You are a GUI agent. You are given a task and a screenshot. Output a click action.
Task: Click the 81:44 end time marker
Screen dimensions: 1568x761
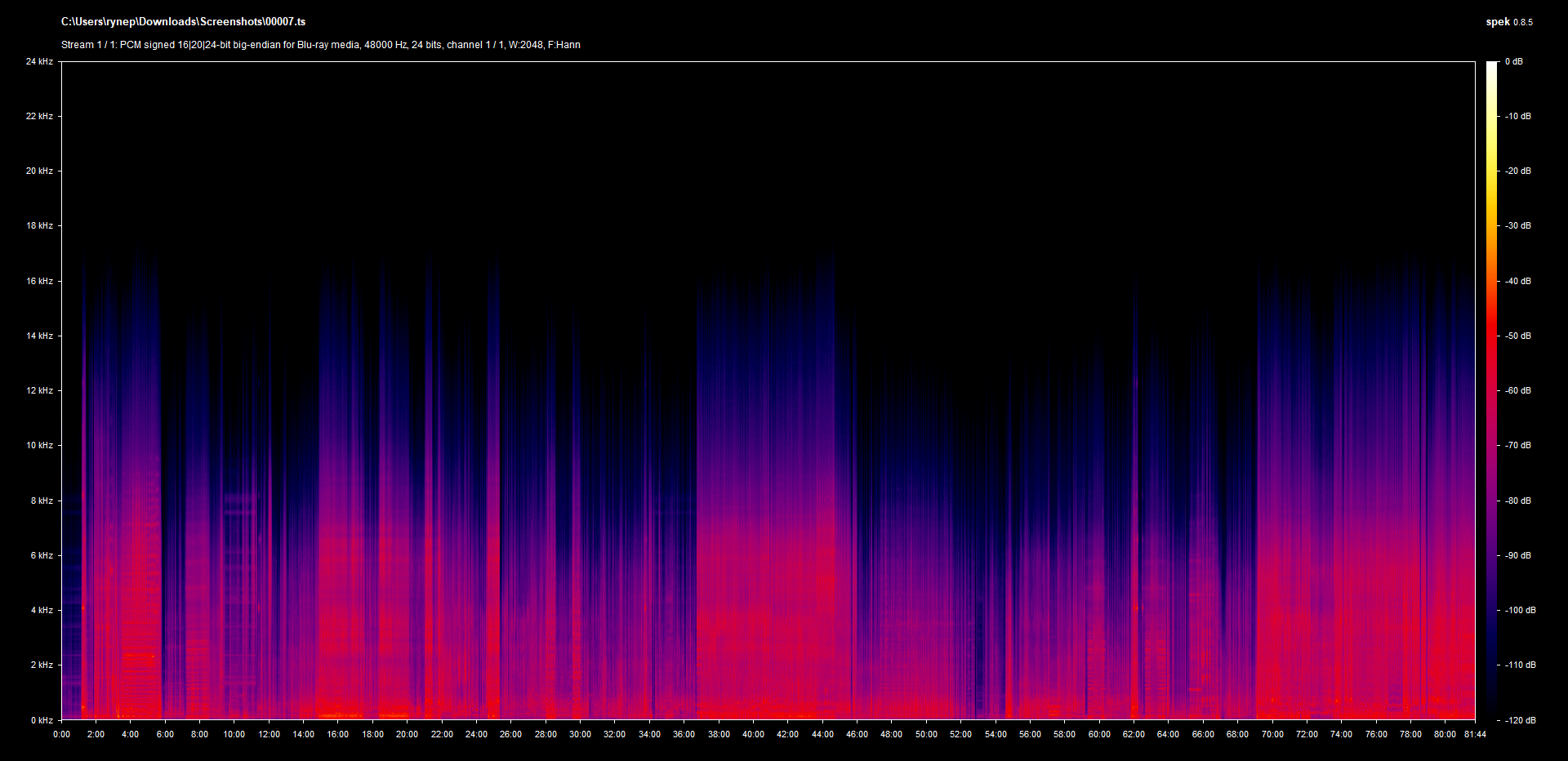(x=1475, y=734)
